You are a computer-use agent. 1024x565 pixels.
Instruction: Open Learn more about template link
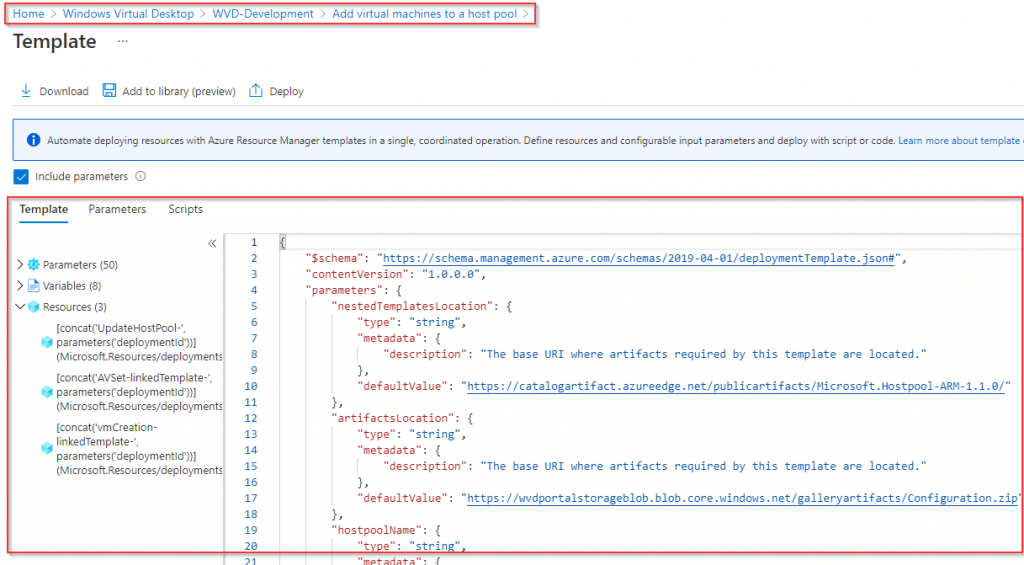click(x=960, y=140)
